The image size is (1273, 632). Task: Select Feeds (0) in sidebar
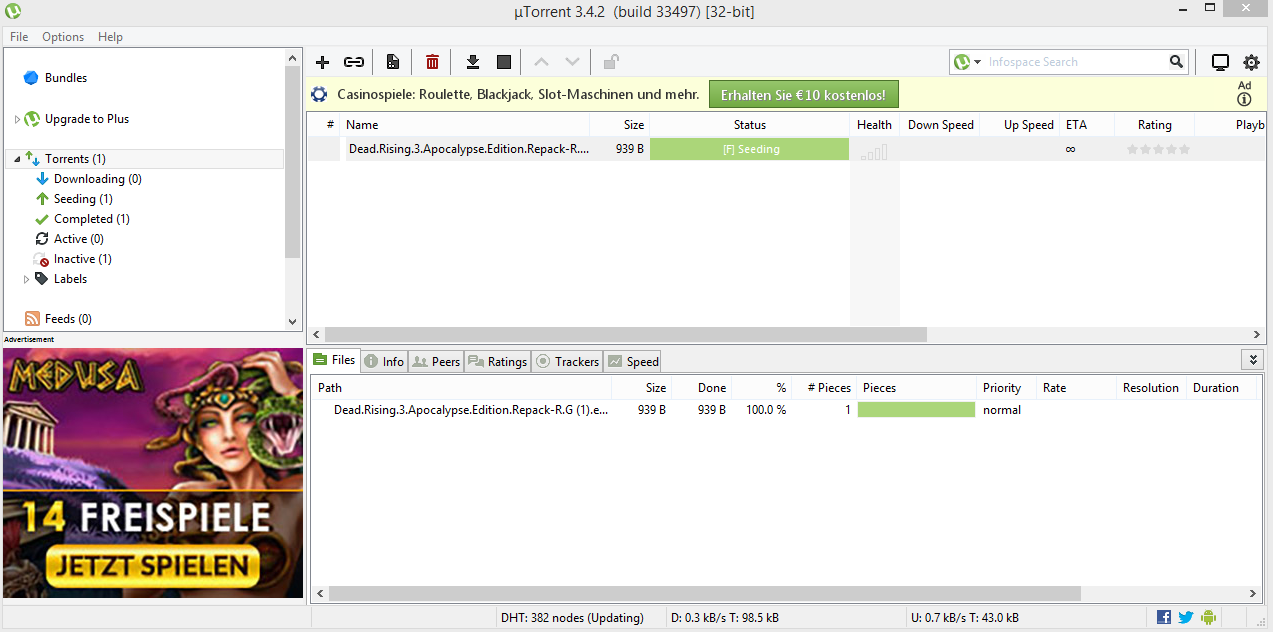[x=68, y=319]
